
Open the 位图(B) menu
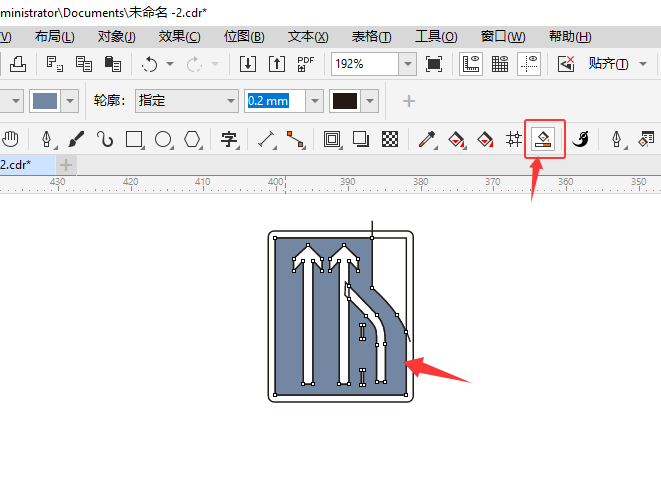[244, 37]
